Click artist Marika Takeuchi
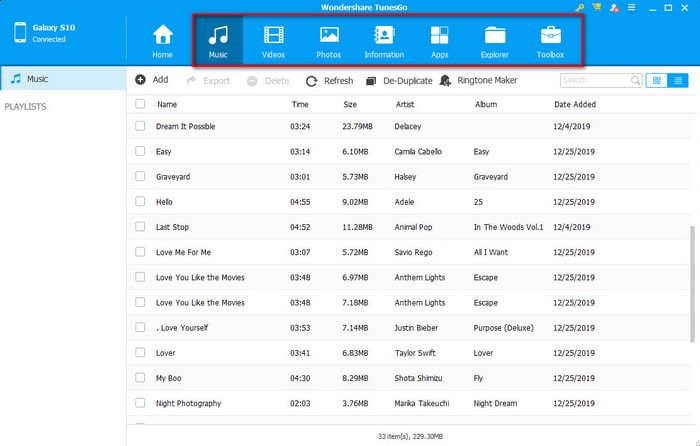Viewport: 700px width, 446px height. tap(422, 403)
